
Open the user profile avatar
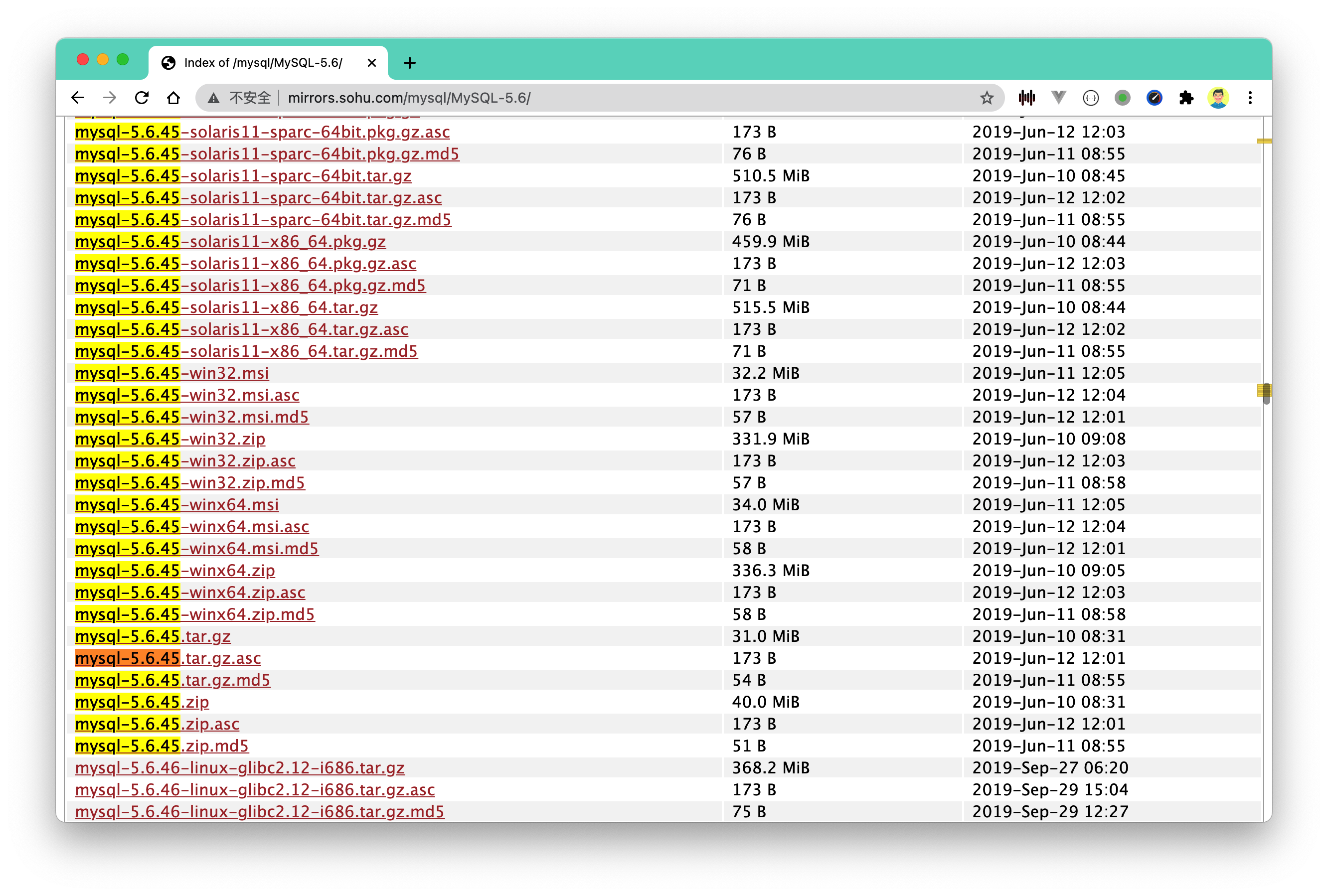tap(1218, 98)
